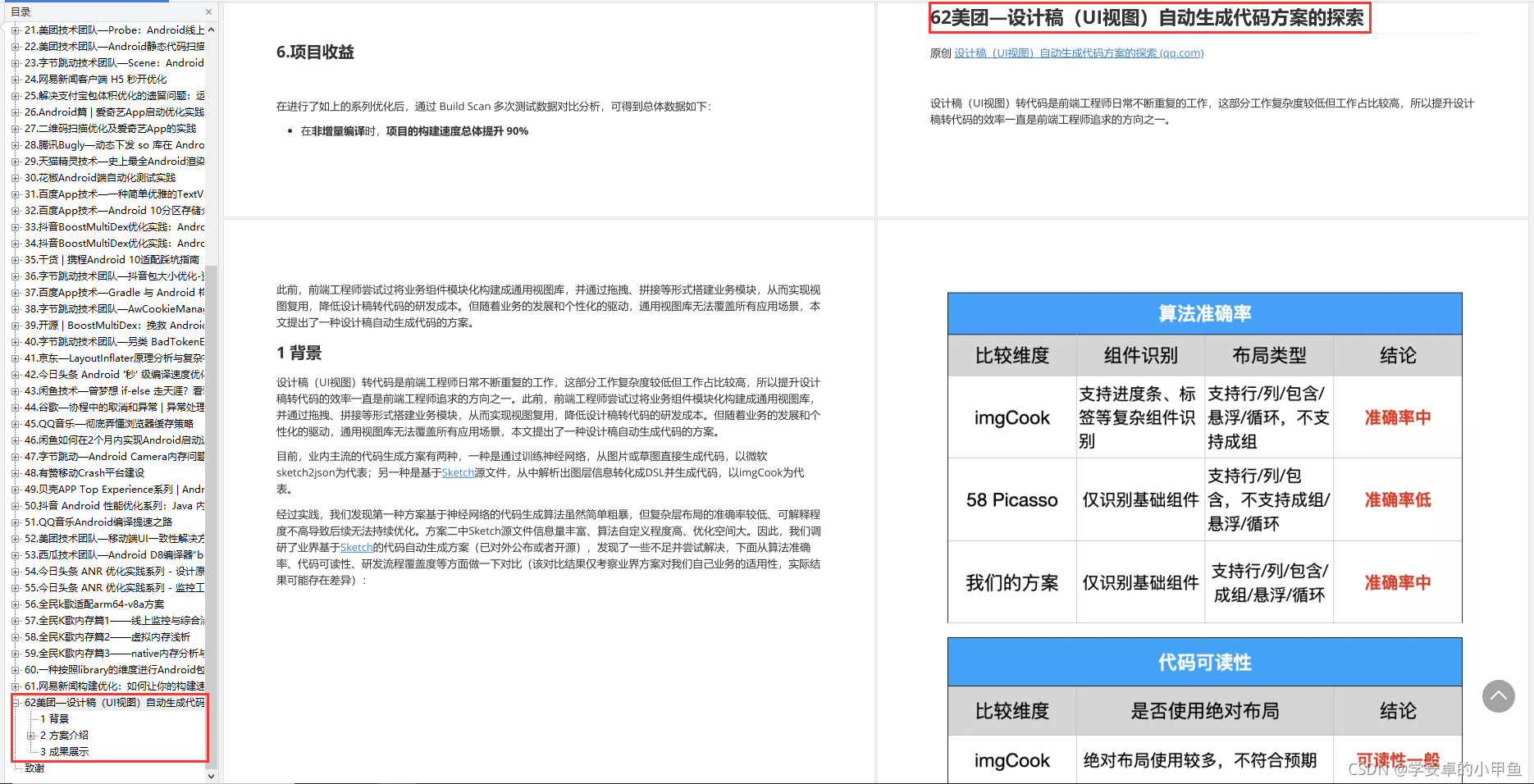Go to outline entry 41.京东—LayoutInflater原理分析
This screenshot has height=784, width=1534.
pyautogui.click(x=114, y=358)
